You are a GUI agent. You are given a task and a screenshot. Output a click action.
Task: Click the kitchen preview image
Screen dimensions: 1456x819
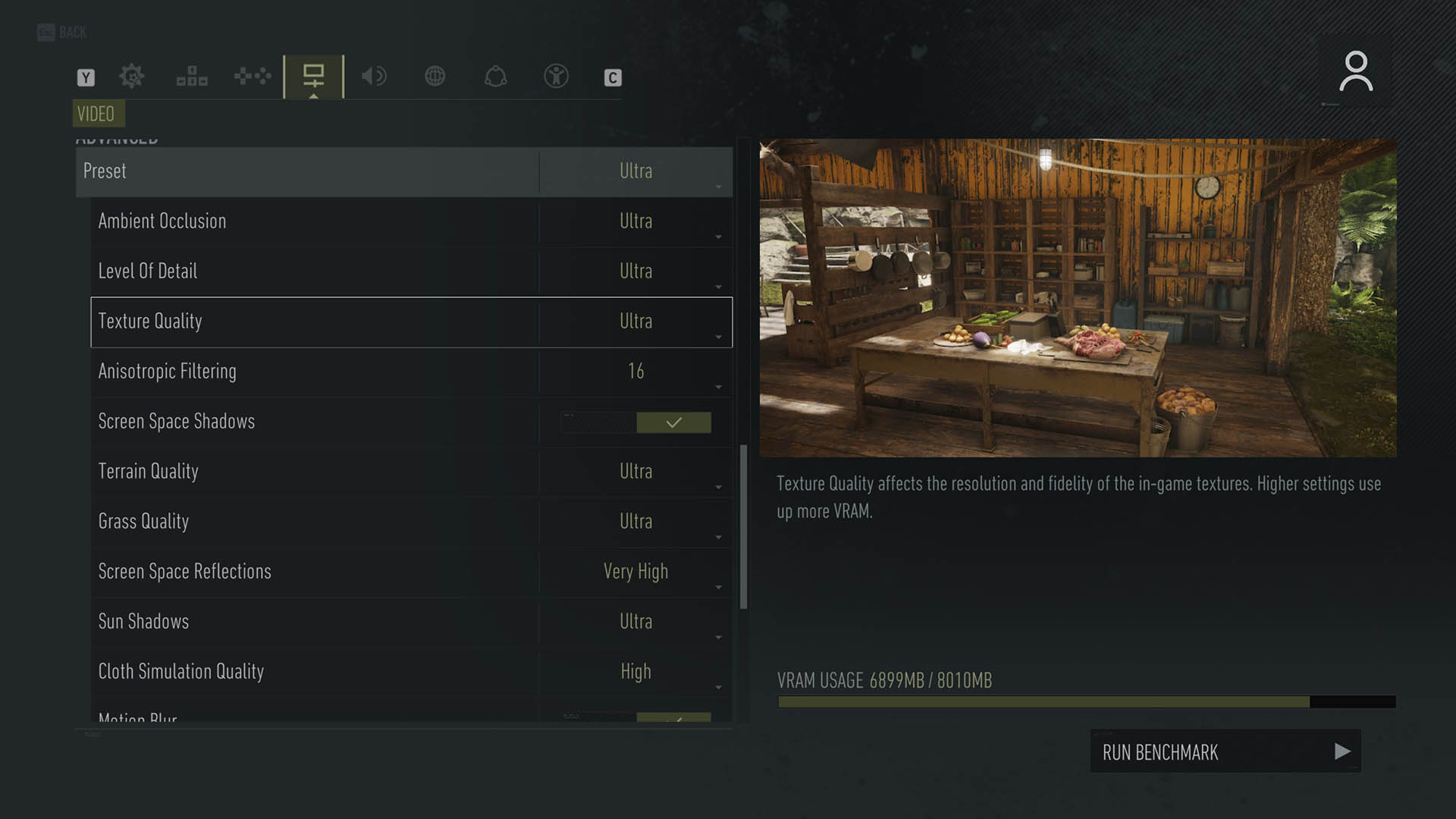click(x=1078, y=298)
